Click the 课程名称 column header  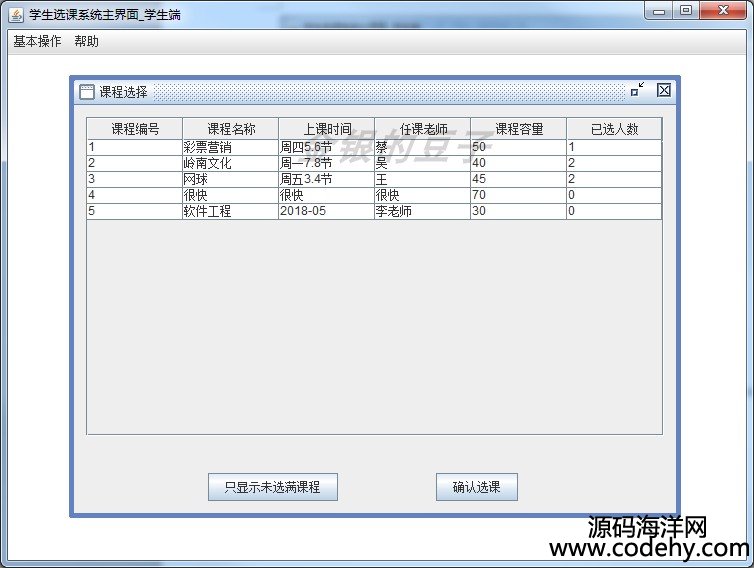tap(230, 129)
